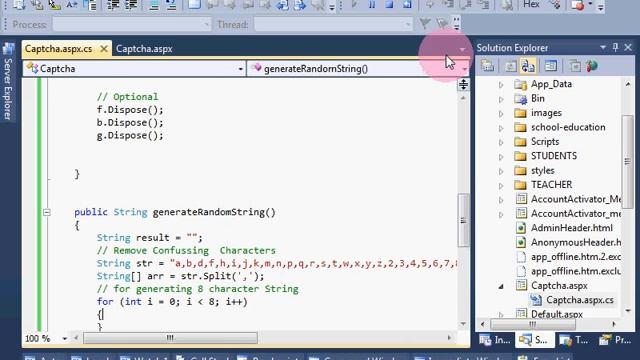Viewport: 640px width, 360px height.
Task: Select Captcha.aspx.cs in Solution Explorer
Action: pos(580,300)
